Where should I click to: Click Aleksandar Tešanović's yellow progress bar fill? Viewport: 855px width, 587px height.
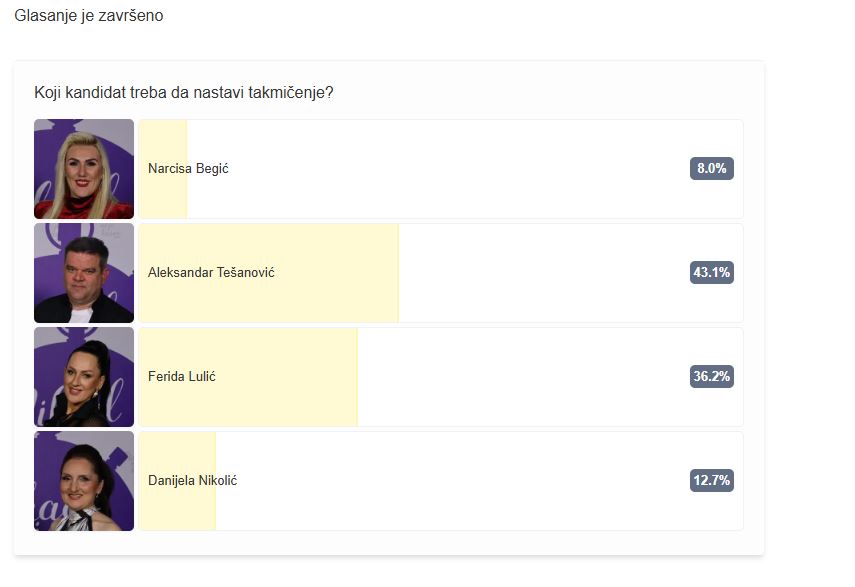tap(269, 300)
